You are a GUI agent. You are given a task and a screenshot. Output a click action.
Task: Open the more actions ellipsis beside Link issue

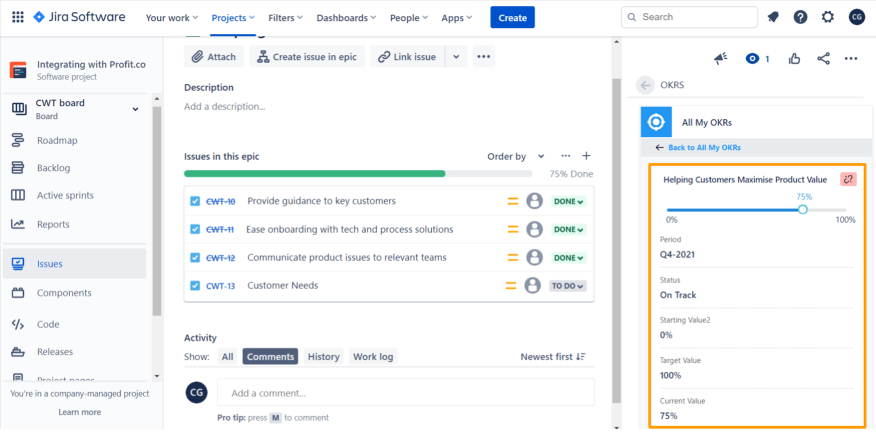pos(484,56)
